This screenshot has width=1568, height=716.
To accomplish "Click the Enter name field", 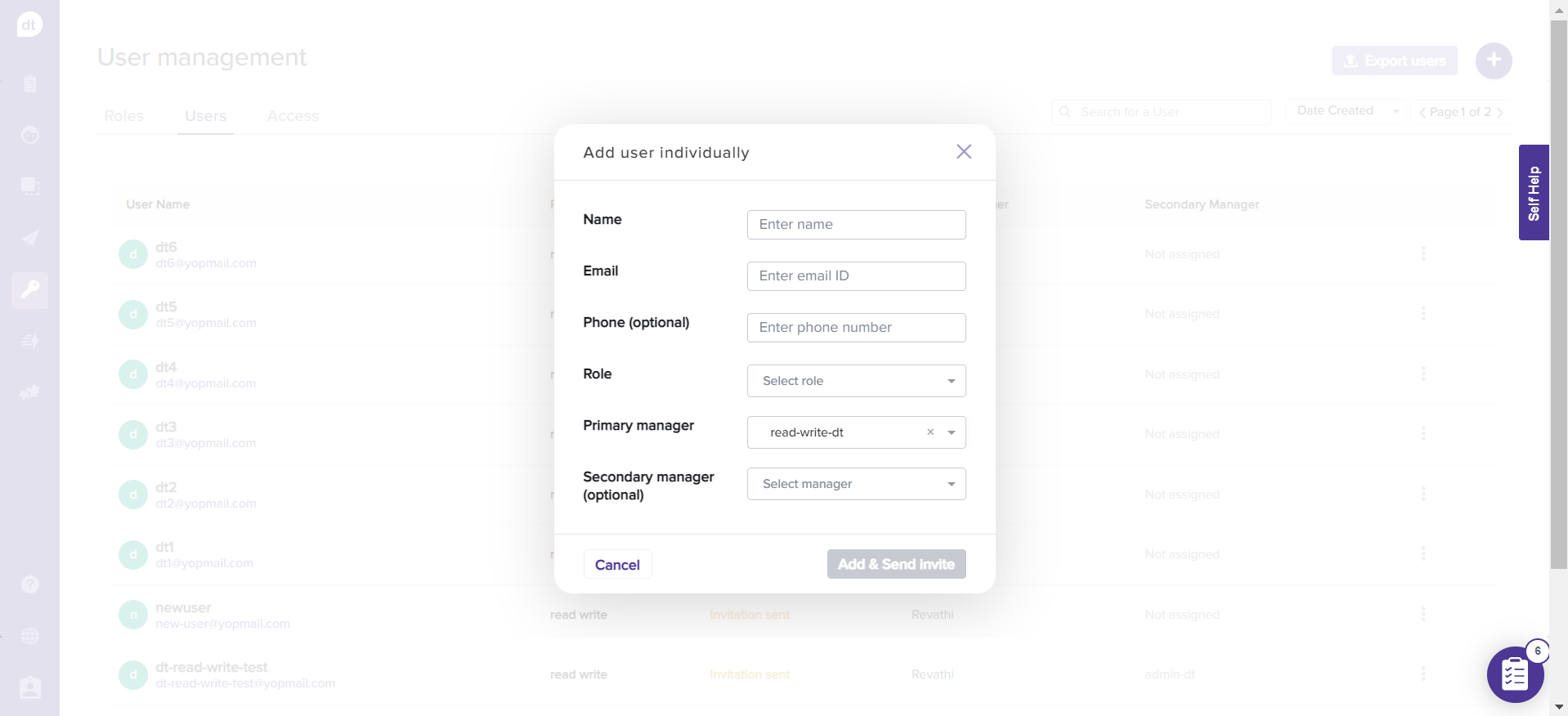I will click(856, 225).
